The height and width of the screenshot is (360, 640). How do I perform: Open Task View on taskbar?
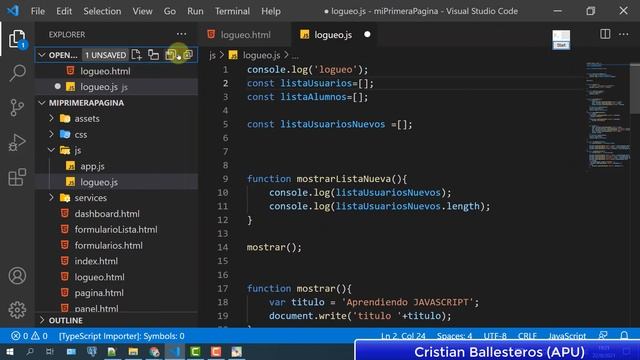(50, 351)
